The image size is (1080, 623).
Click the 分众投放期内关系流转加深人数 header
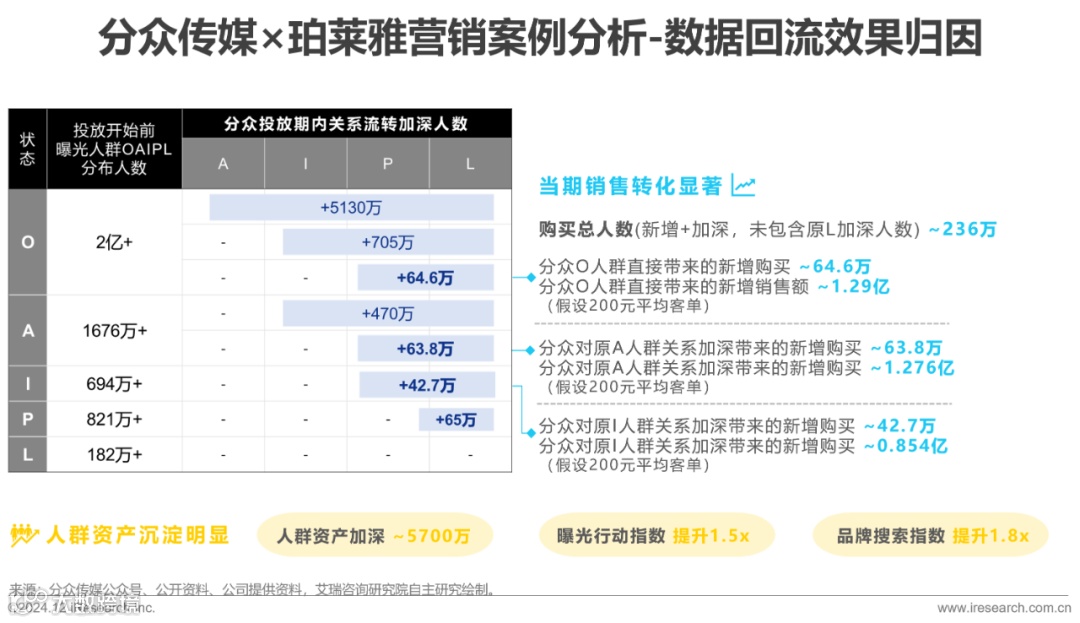346,123
